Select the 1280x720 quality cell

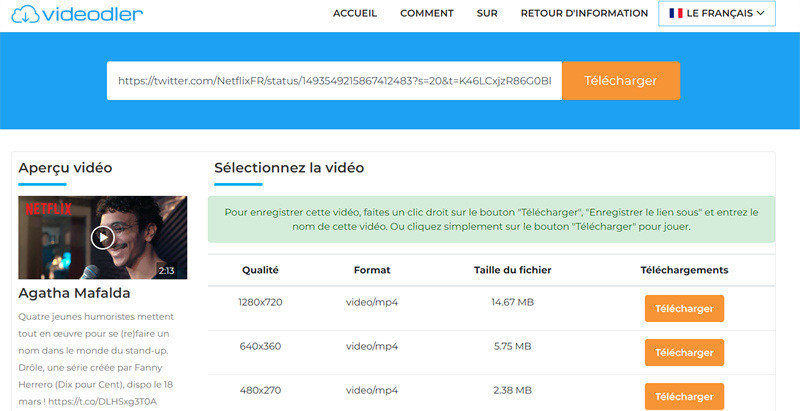coord(260,302)
